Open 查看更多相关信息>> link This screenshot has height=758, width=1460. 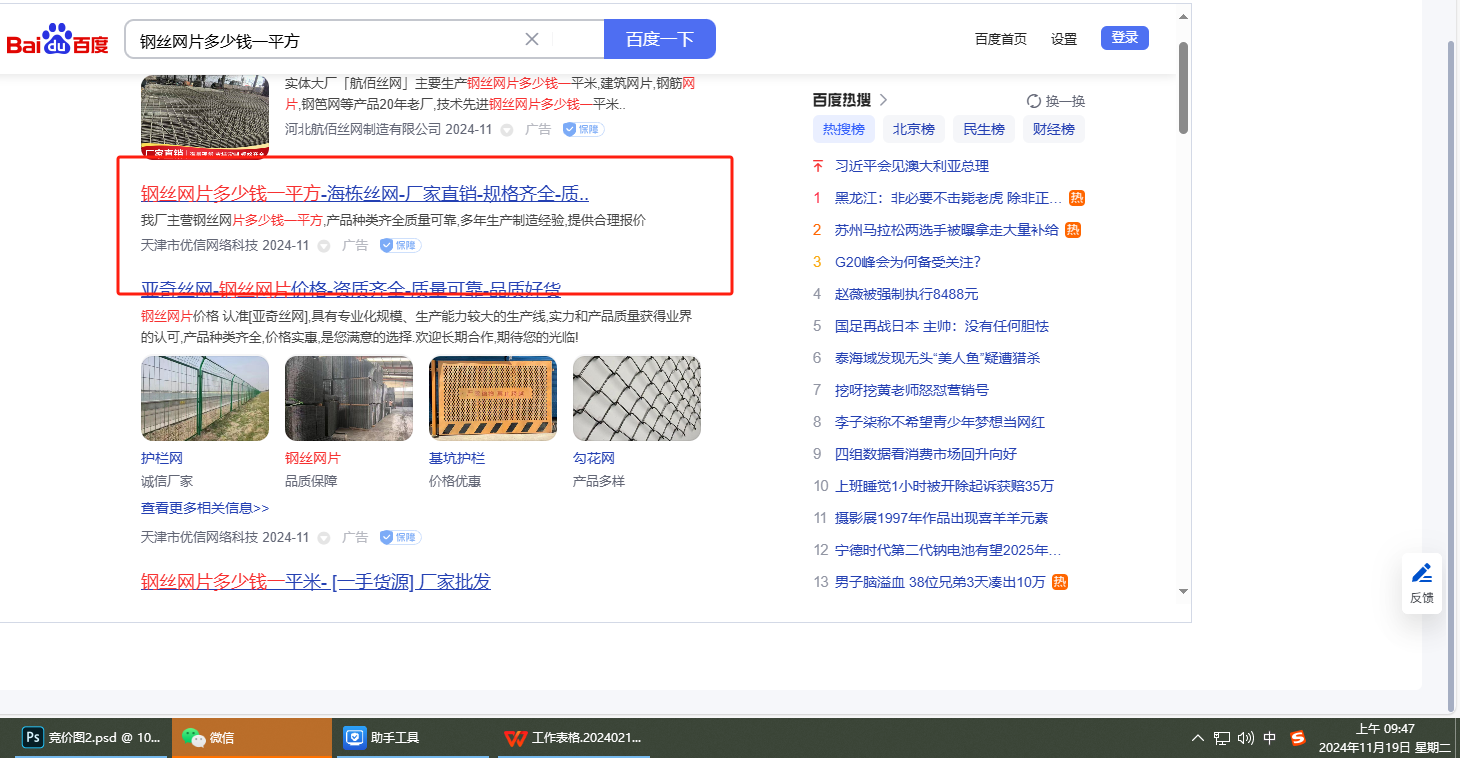pyautogui.click(x=205, y=508)
